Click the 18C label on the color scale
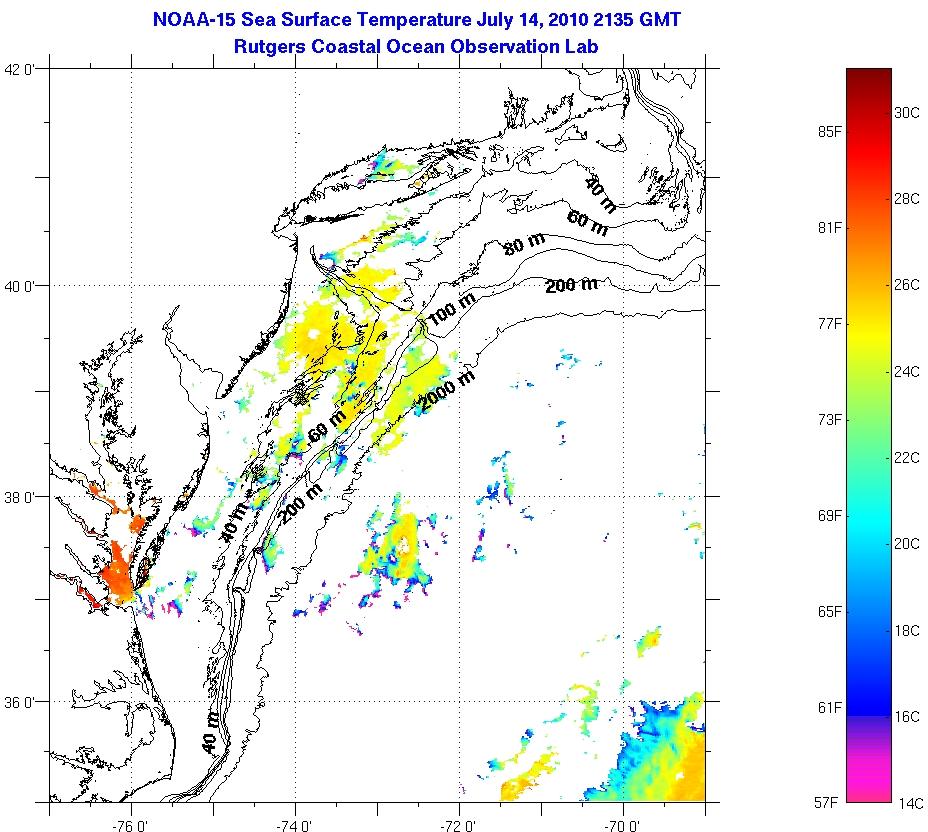Image resolution: width=928 pixels, height=832 pixels. tap(907, 631)
